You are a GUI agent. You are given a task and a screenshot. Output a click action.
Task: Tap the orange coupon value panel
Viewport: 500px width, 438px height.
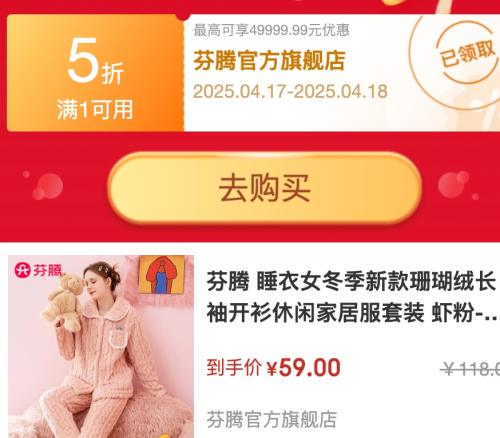(95, 73)
